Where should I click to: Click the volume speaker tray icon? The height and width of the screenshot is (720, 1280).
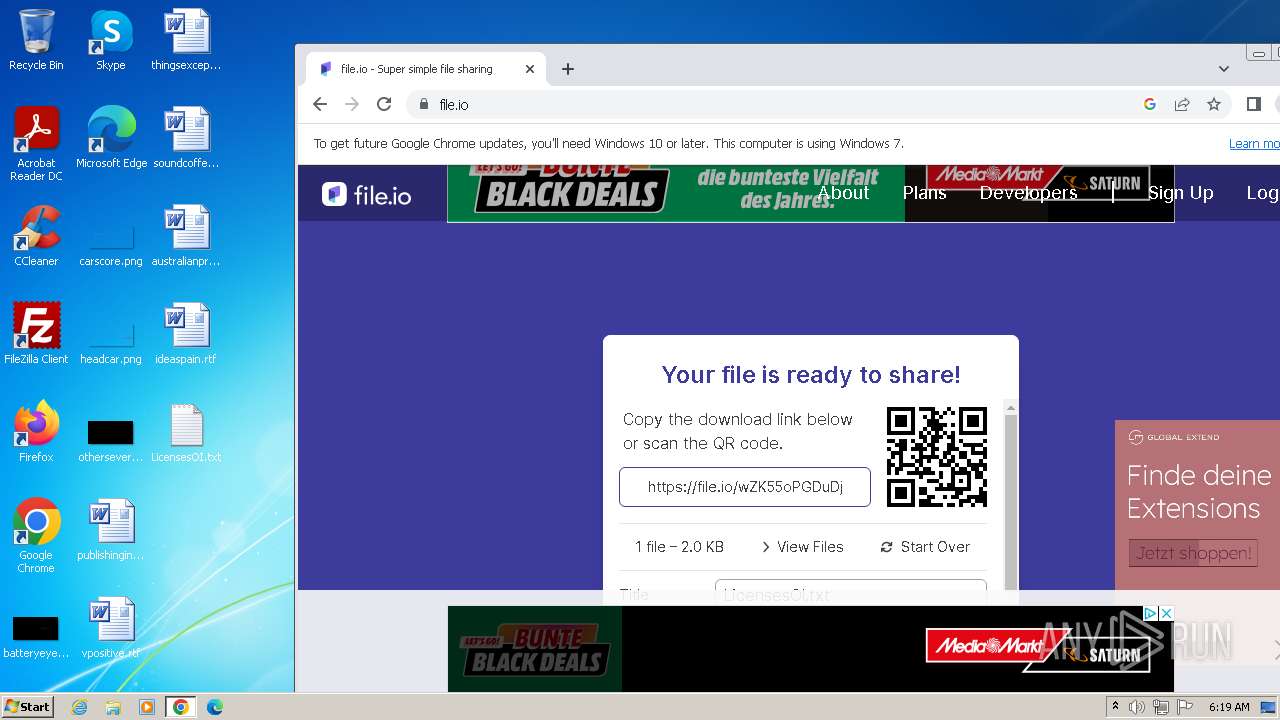coord(1137,707)
